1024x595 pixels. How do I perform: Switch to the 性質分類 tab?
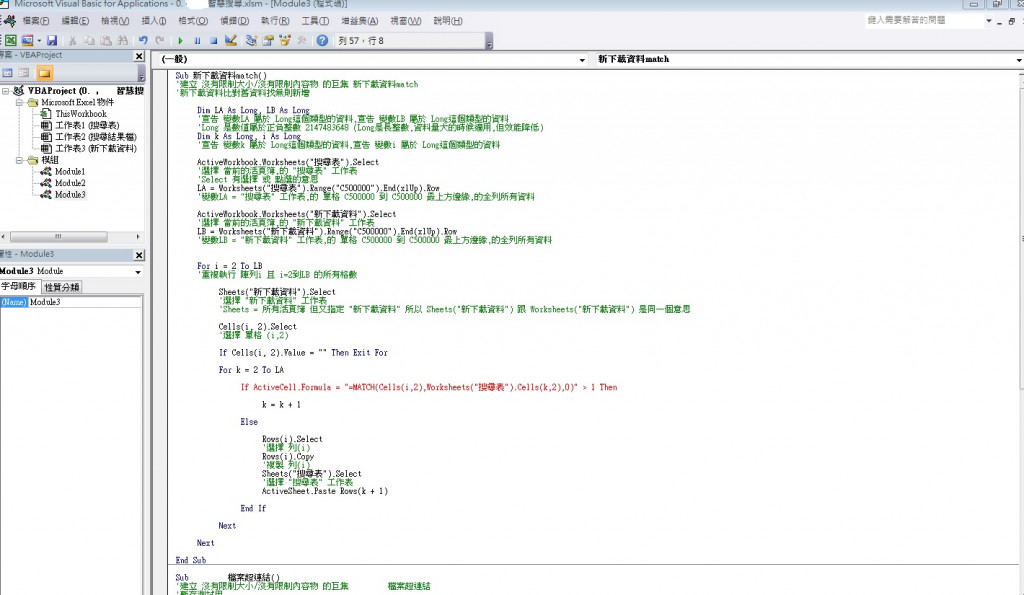pos(62,287)
